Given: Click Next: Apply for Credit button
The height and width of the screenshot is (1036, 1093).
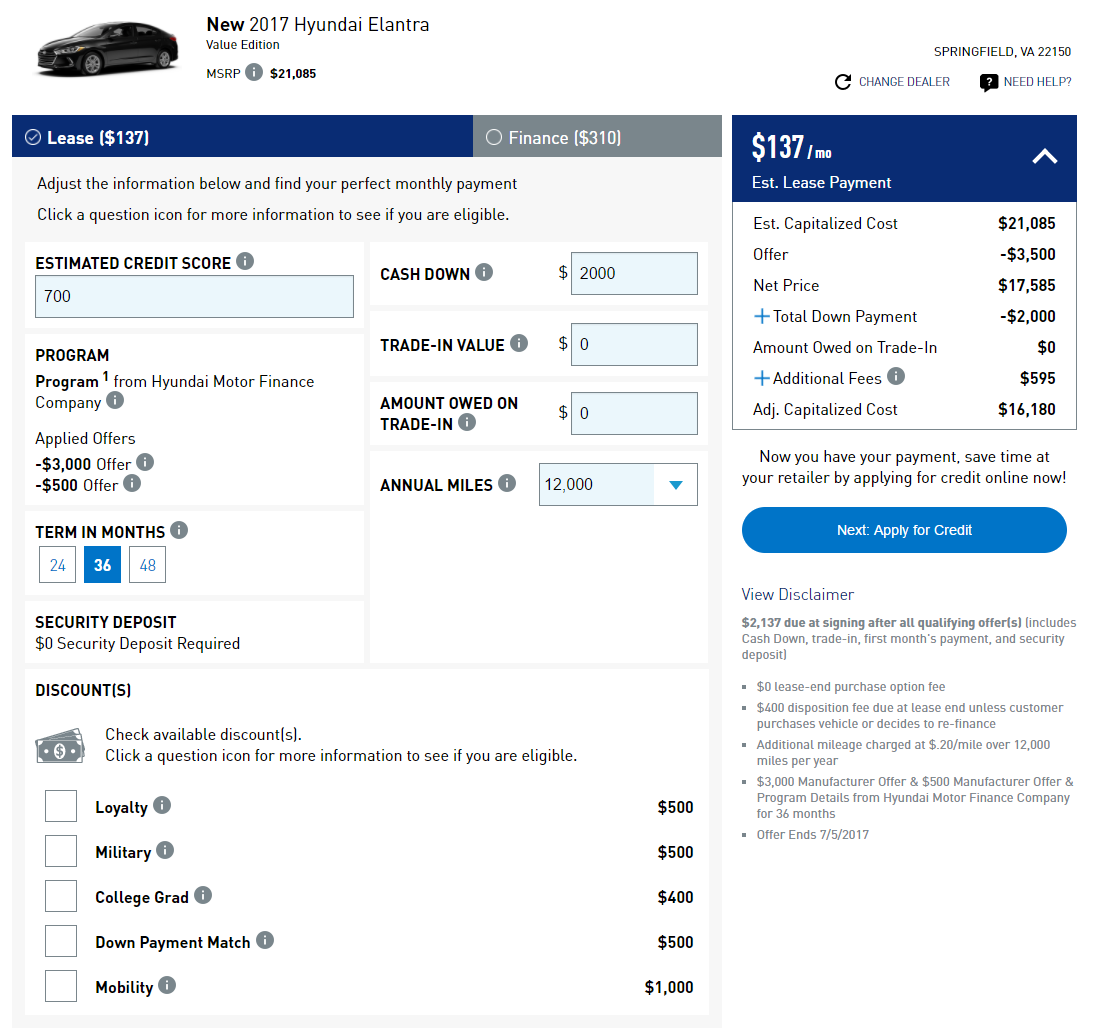Looking at the screenshot, I should point(904,530).
